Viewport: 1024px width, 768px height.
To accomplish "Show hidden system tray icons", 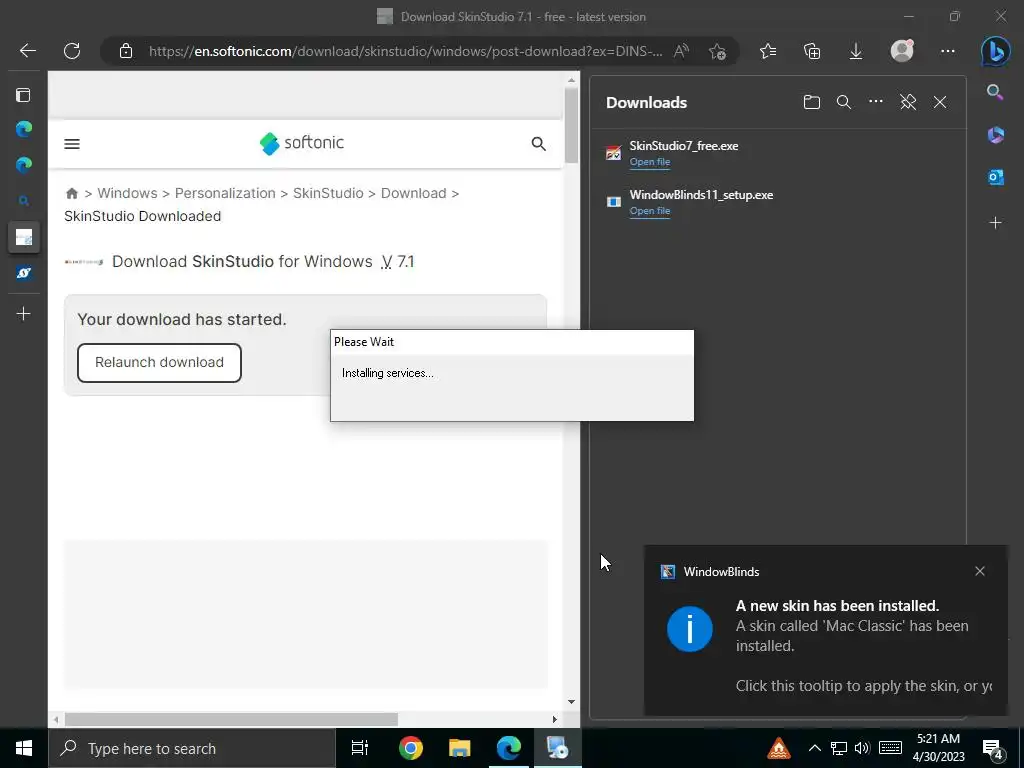I will [814, 748].
